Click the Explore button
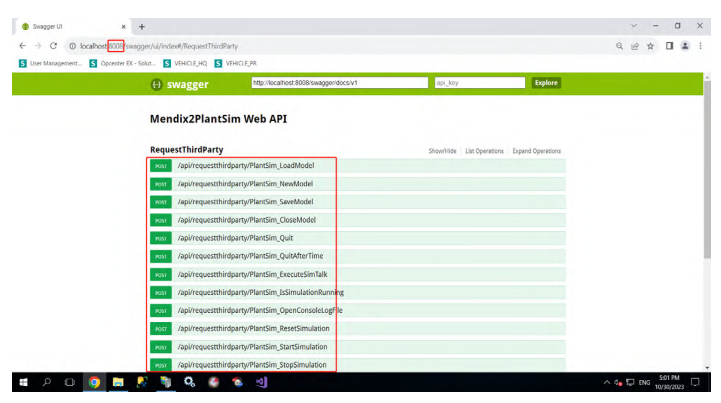Image resolution: width=721 pixels, height=403 pixels. pos(546,83)
